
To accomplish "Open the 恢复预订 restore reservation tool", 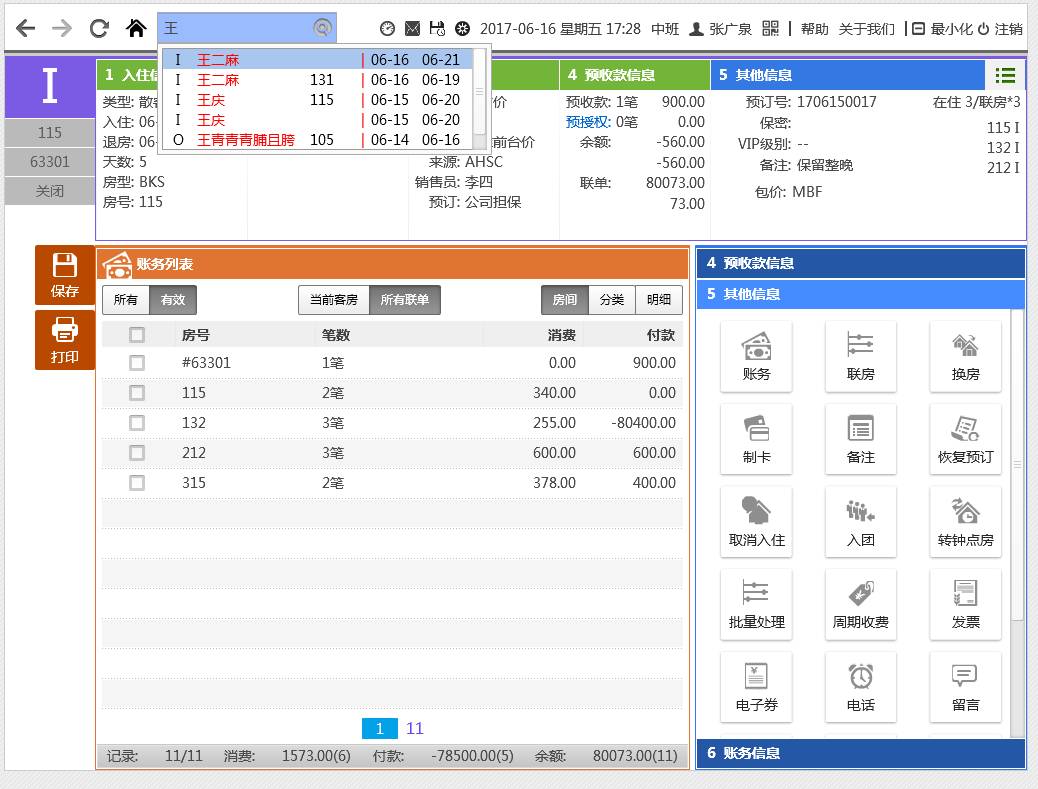I will [x=964, y=439].
